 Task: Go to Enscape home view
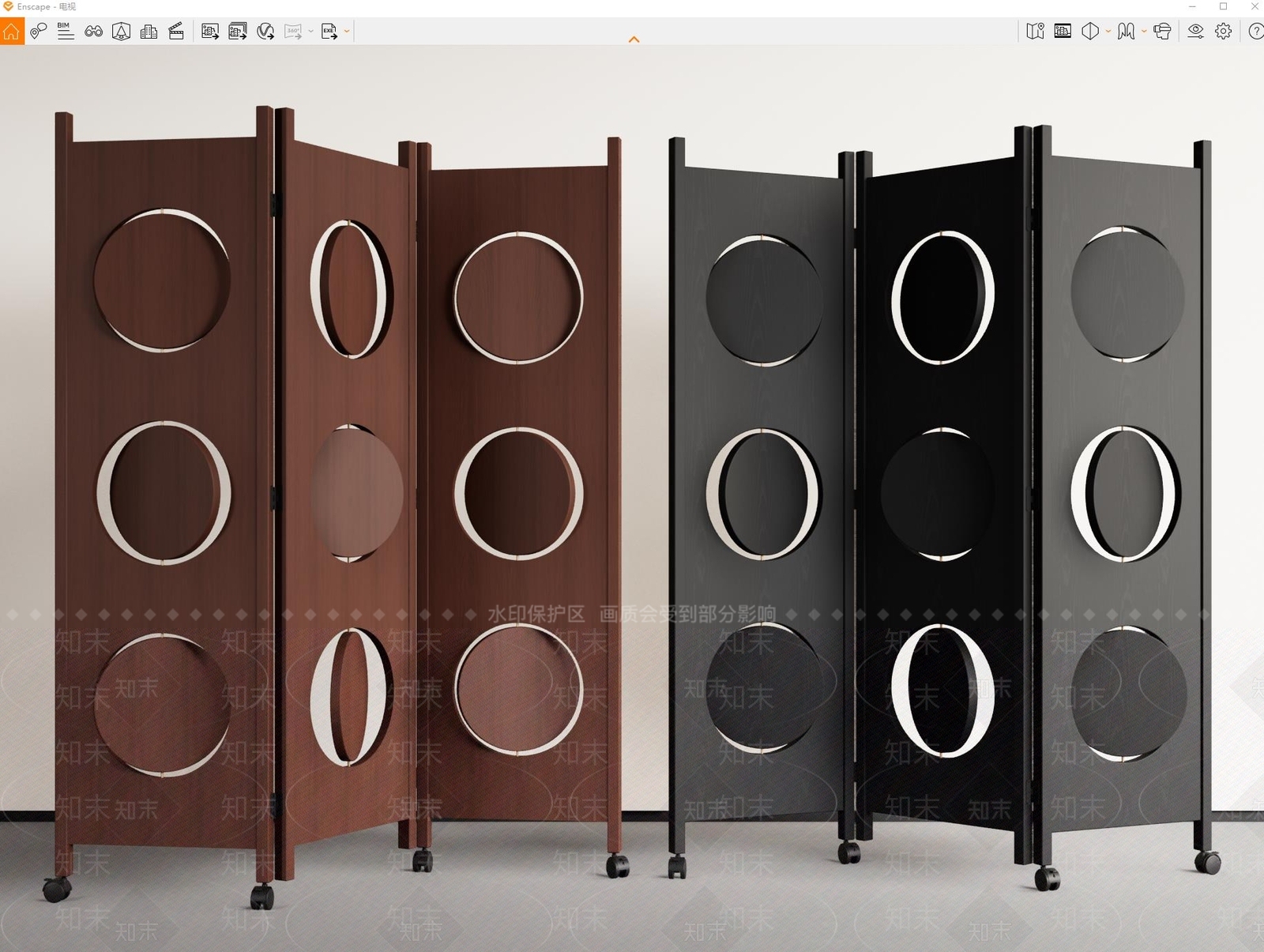pyautogui.click(x=12, y=32)
